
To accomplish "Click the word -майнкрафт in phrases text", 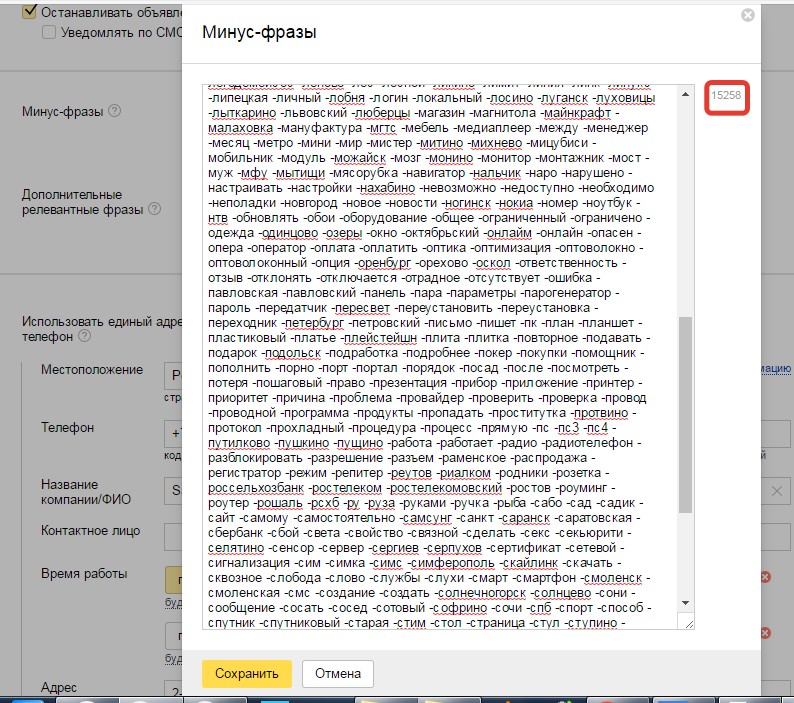I will tap(577, 113).
